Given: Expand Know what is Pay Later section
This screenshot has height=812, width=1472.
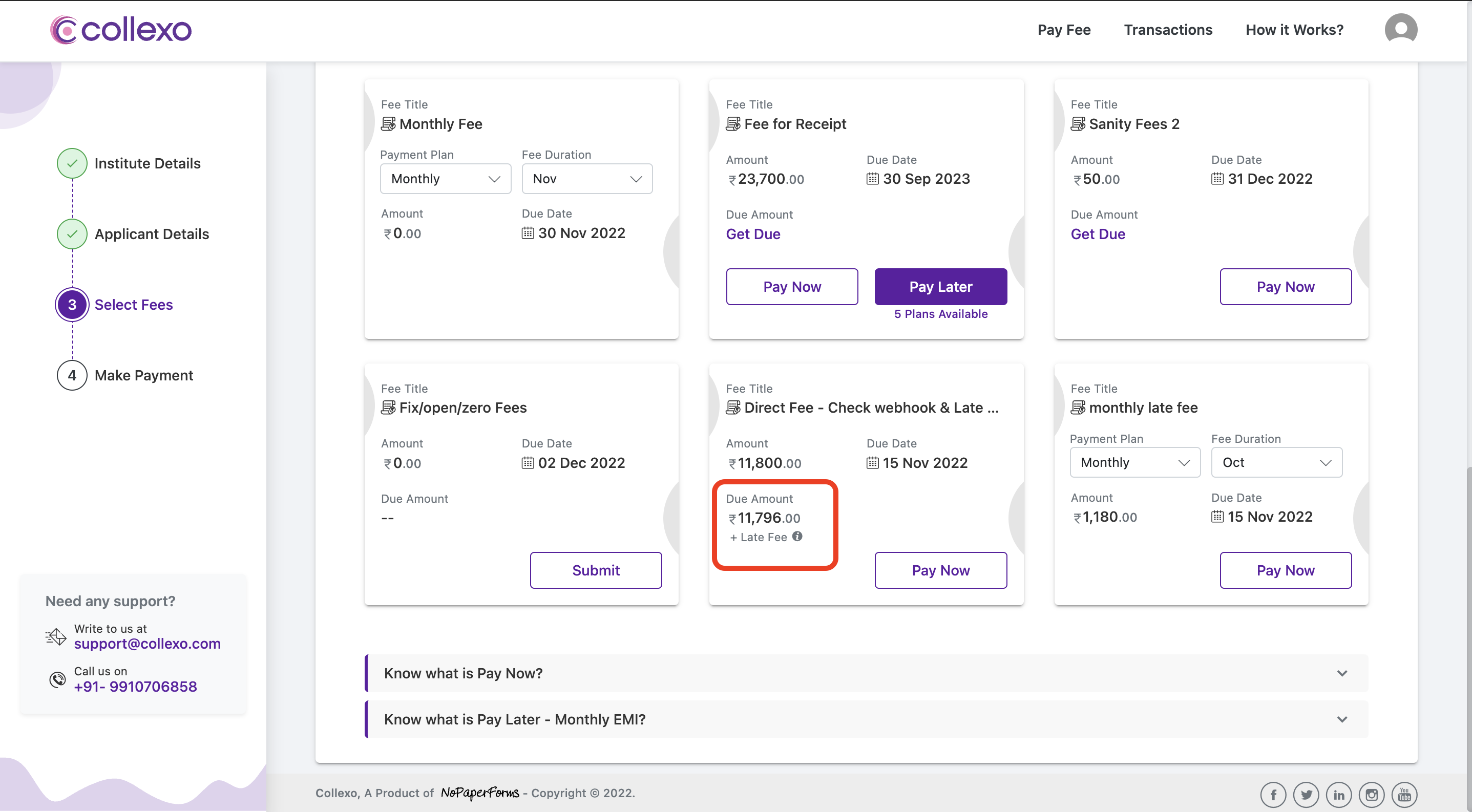Looking at the screenshot, I should coord(866,719).
